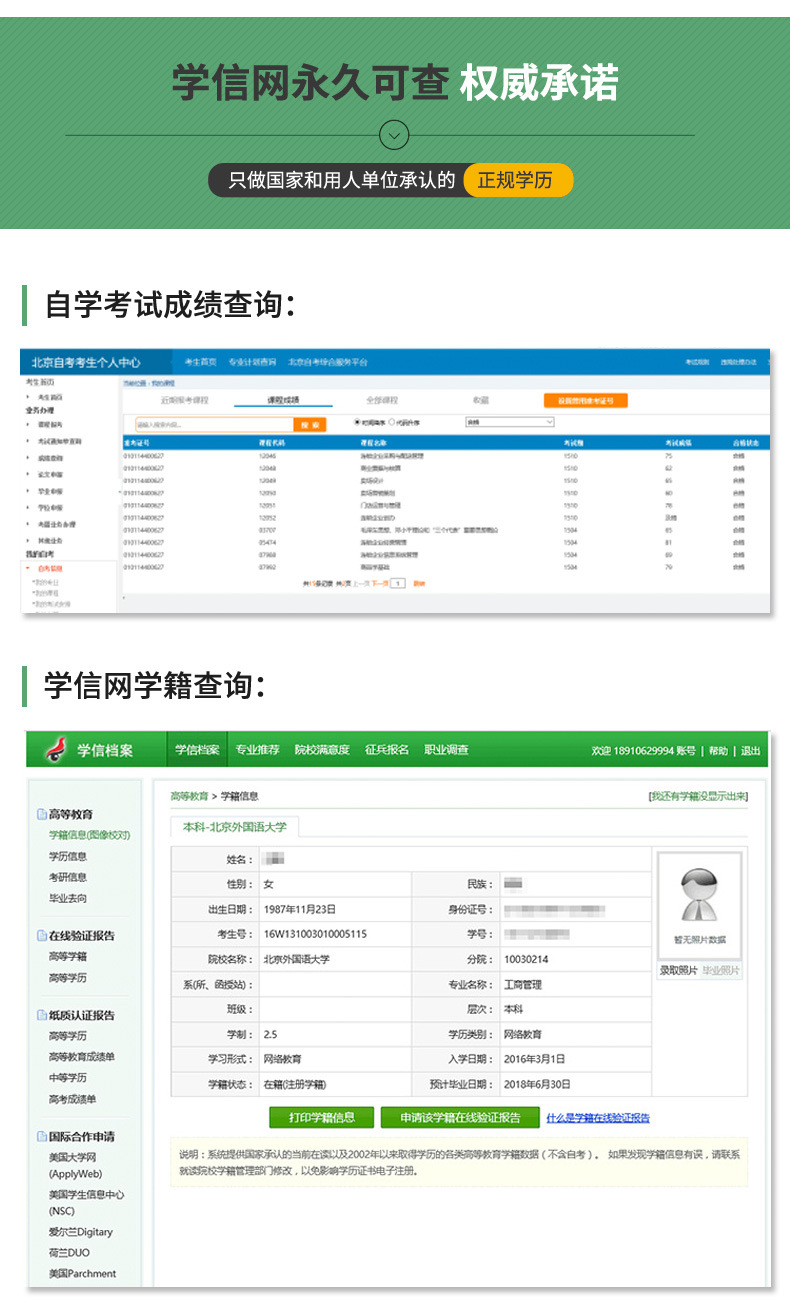The image size is (790, 1315).
Task: Open 什么是学籍在线验证报告 link
Action: pyautogui.click(x=597, y=1118)
